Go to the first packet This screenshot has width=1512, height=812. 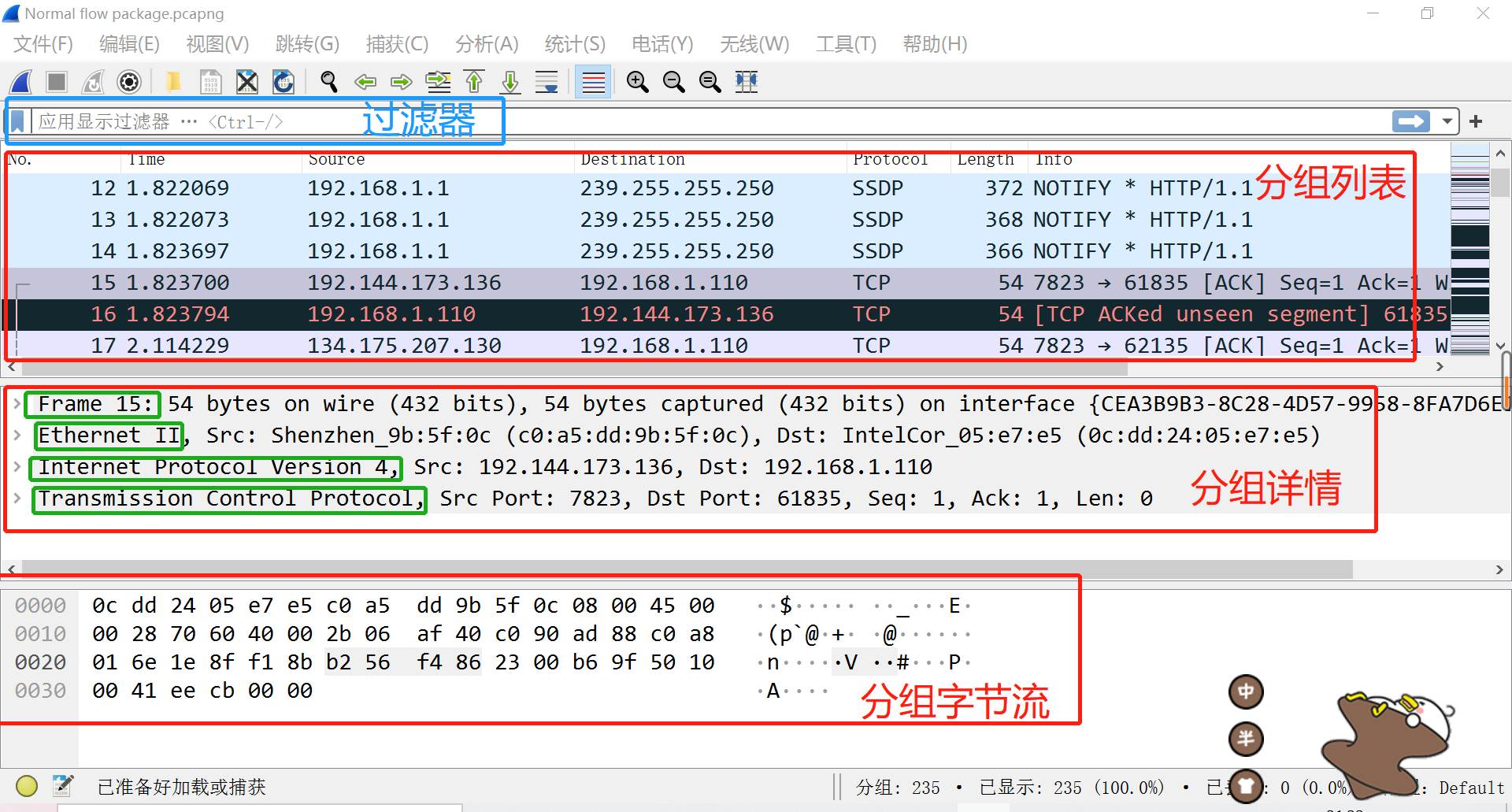coord(473,81)
